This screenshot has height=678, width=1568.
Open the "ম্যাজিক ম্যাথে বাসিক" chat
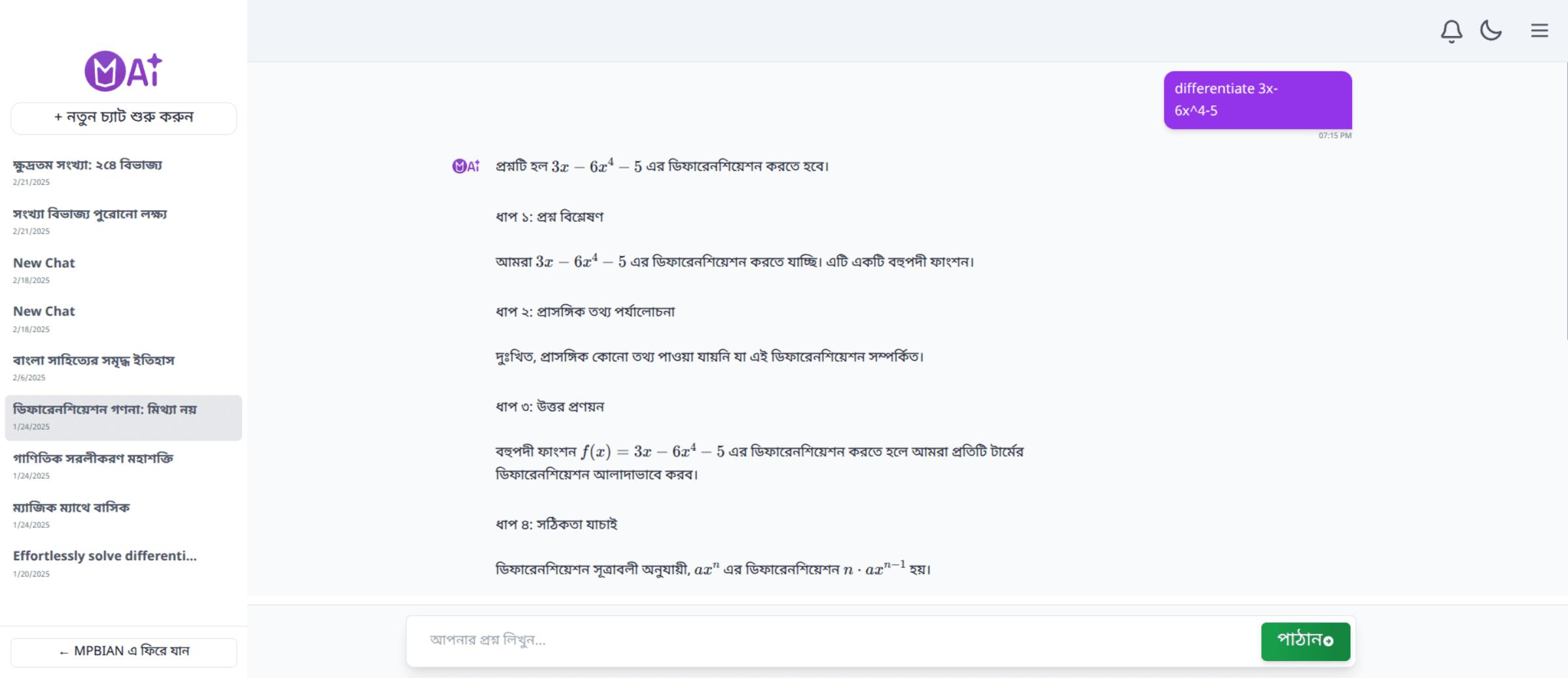(x=71, y=507)
